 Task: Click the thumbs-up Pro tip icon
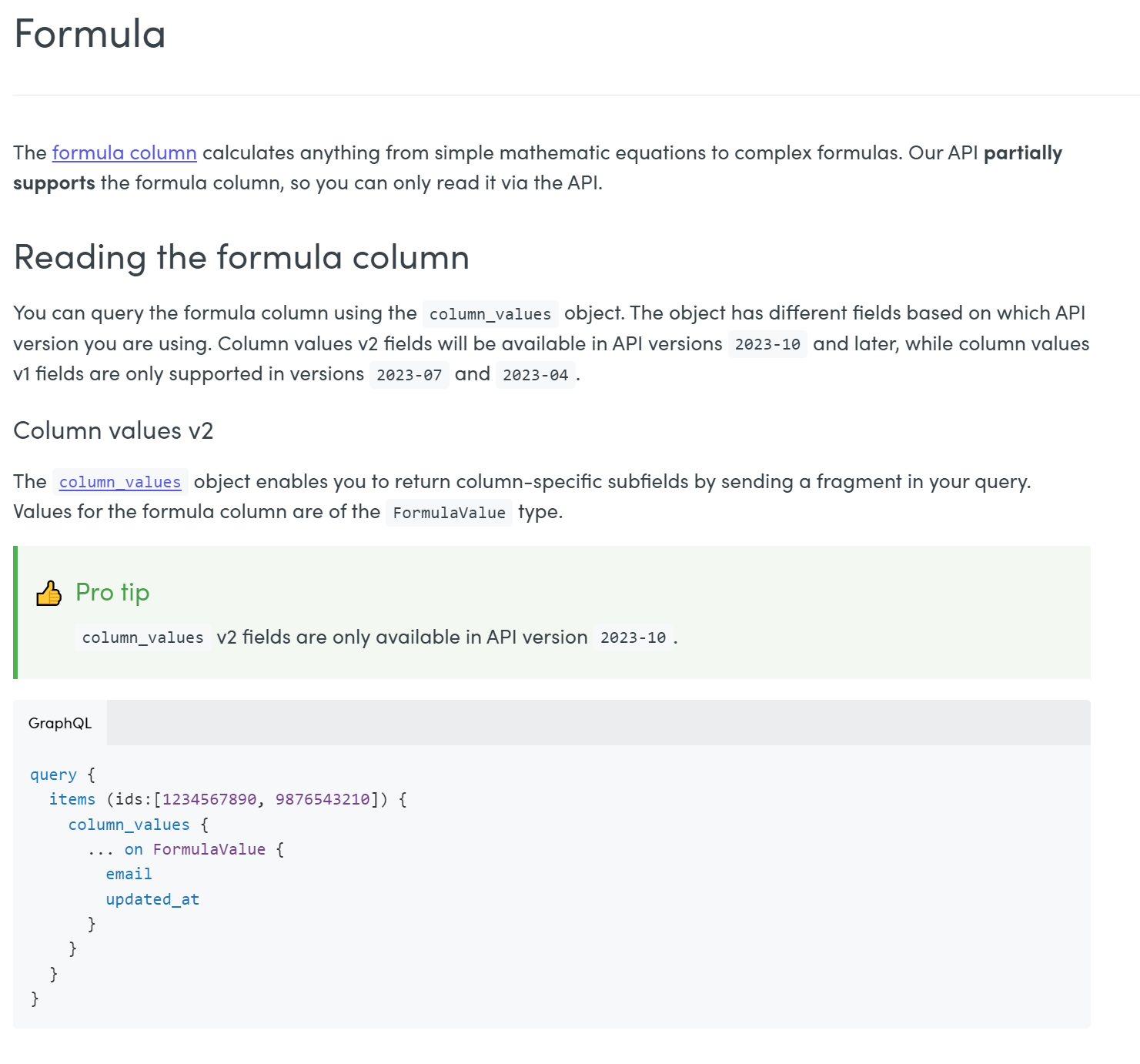pos(49,593)
